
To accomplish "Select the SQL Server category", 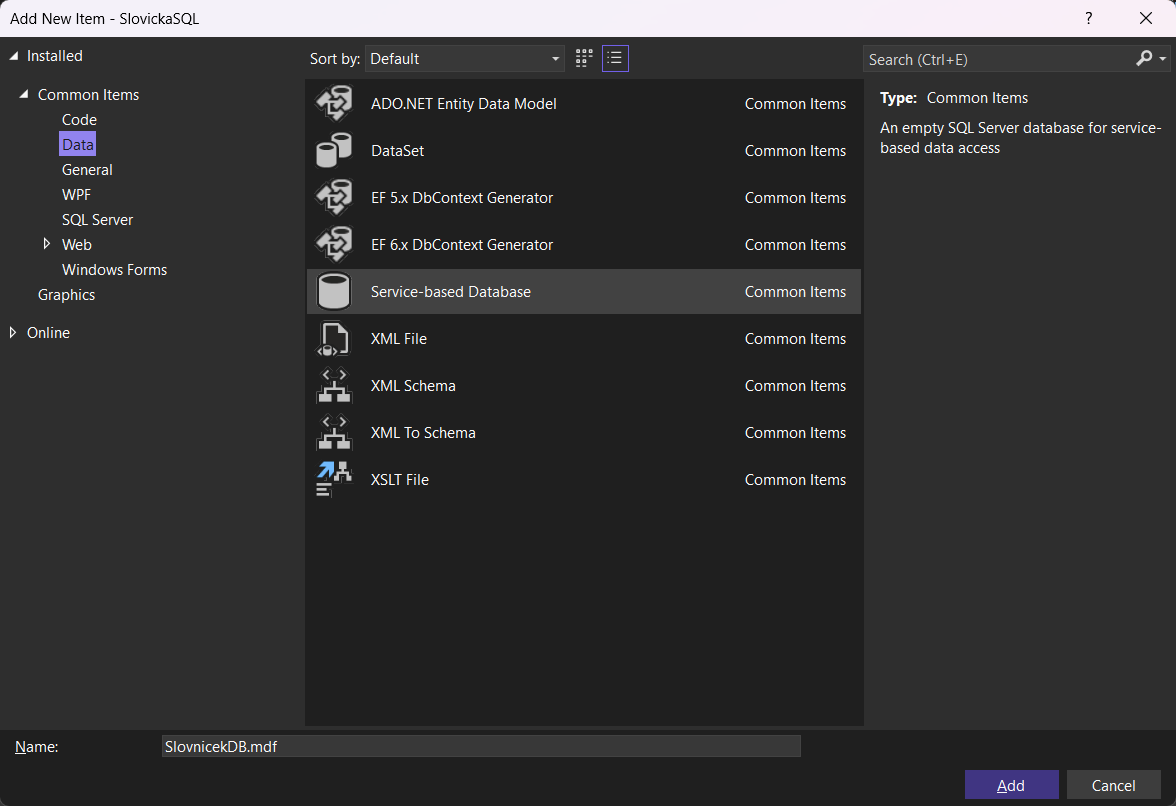I will (97, 220).
